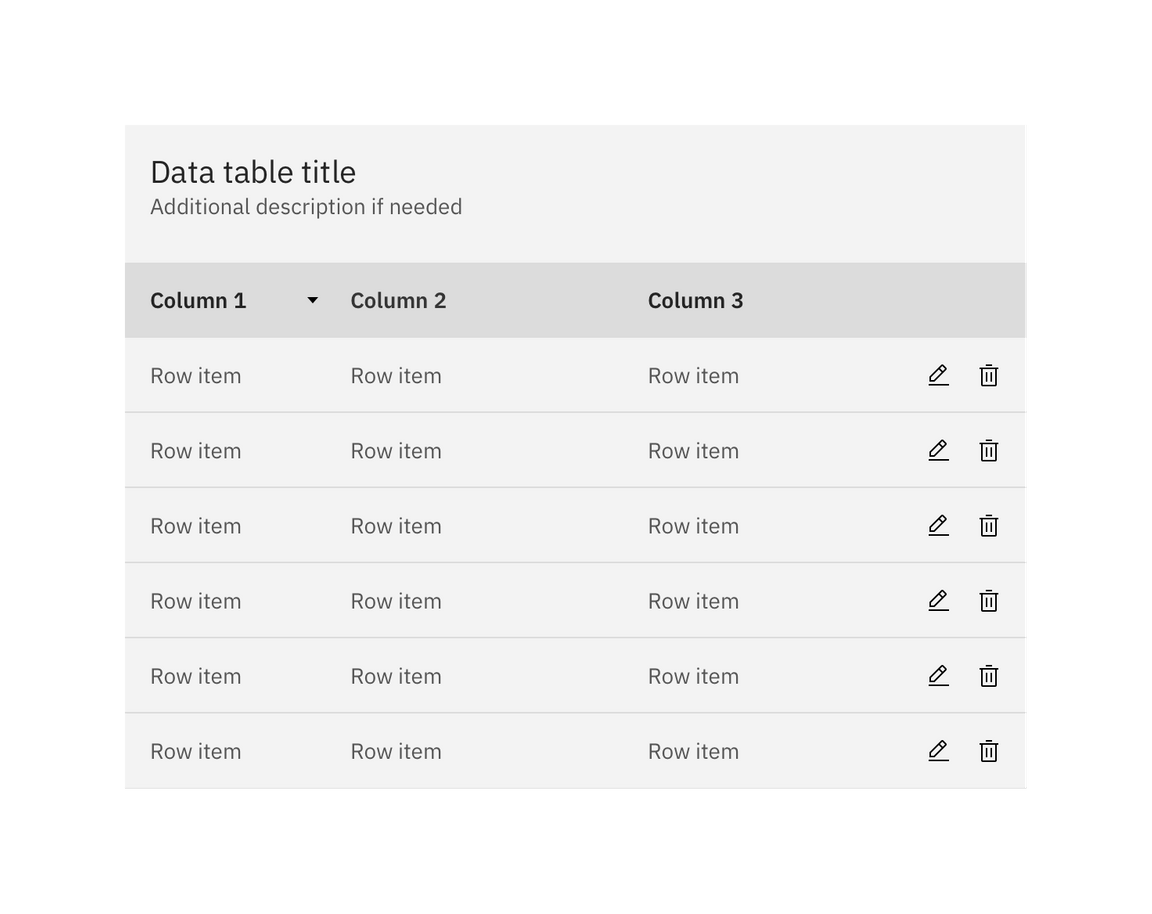This screenshot has height=914, width=1152.
Task: Select the edit pencil on the fourth row
Action: click(x=938, y=600)
